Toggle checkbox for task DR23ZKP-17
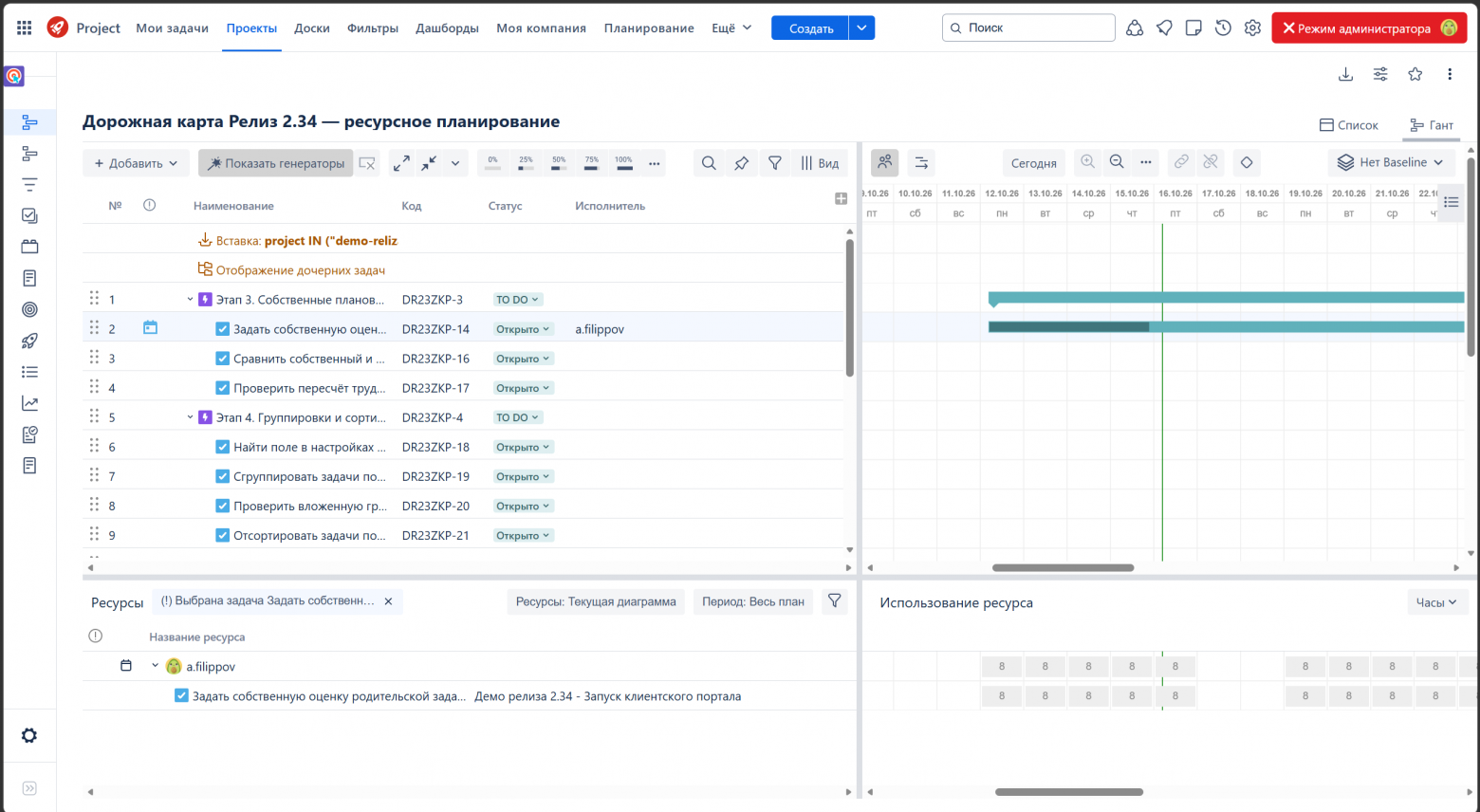Screen dimensions: 1480x812 222,388
